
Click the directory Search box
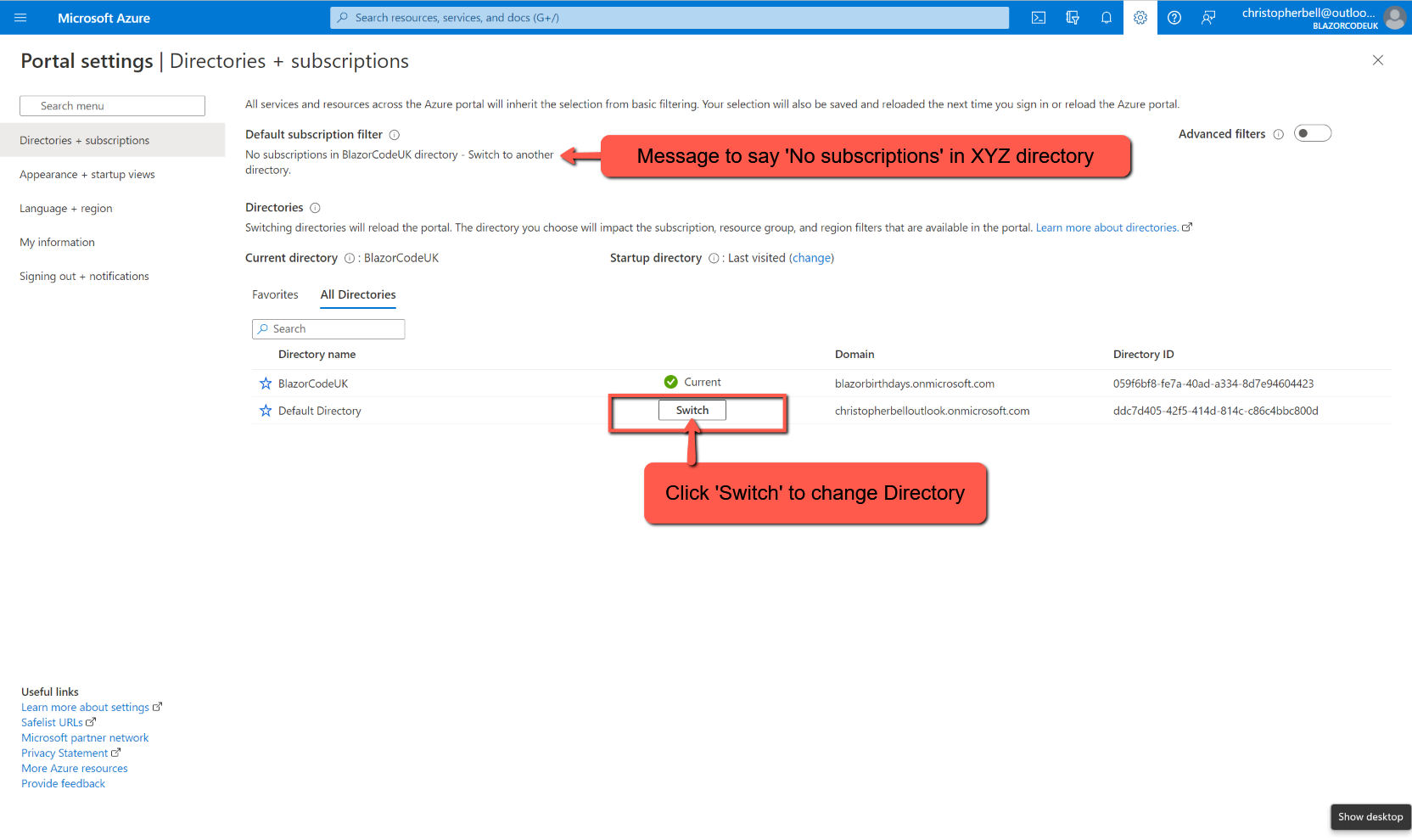[x=328, y=328]
